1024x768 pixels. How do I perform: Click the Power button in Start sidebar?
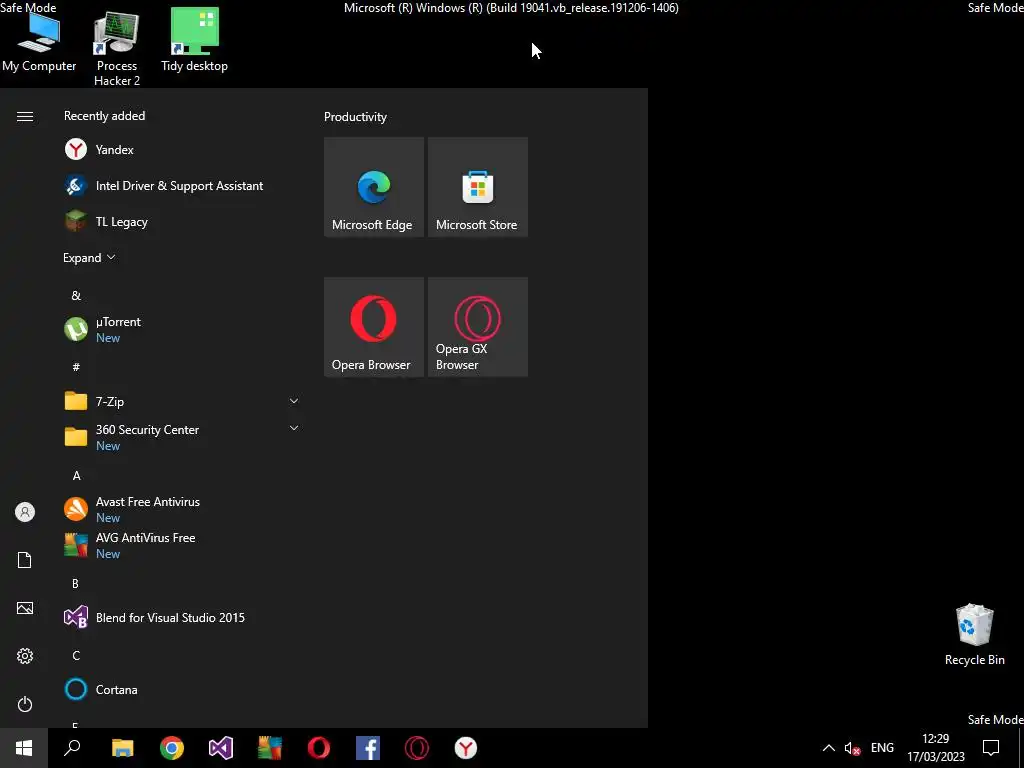[x=25, y=704]
